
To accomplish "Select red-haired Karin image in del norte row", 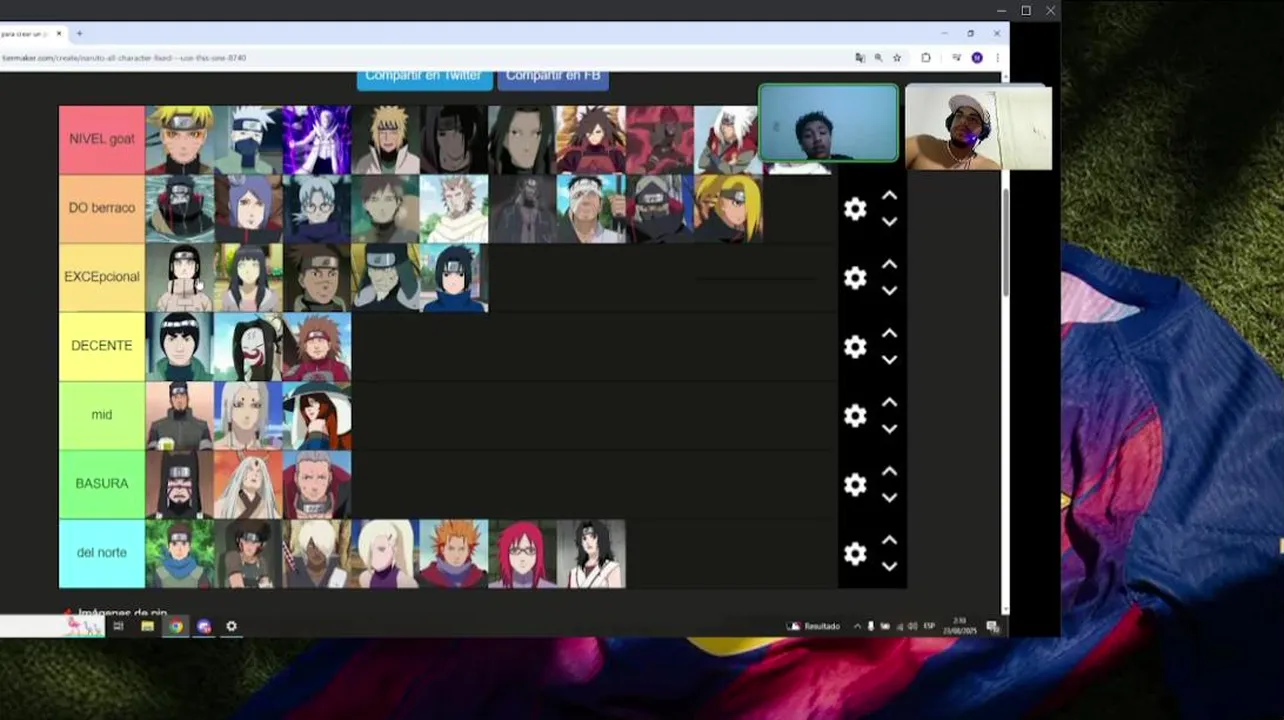I will [x=522, y=554].
